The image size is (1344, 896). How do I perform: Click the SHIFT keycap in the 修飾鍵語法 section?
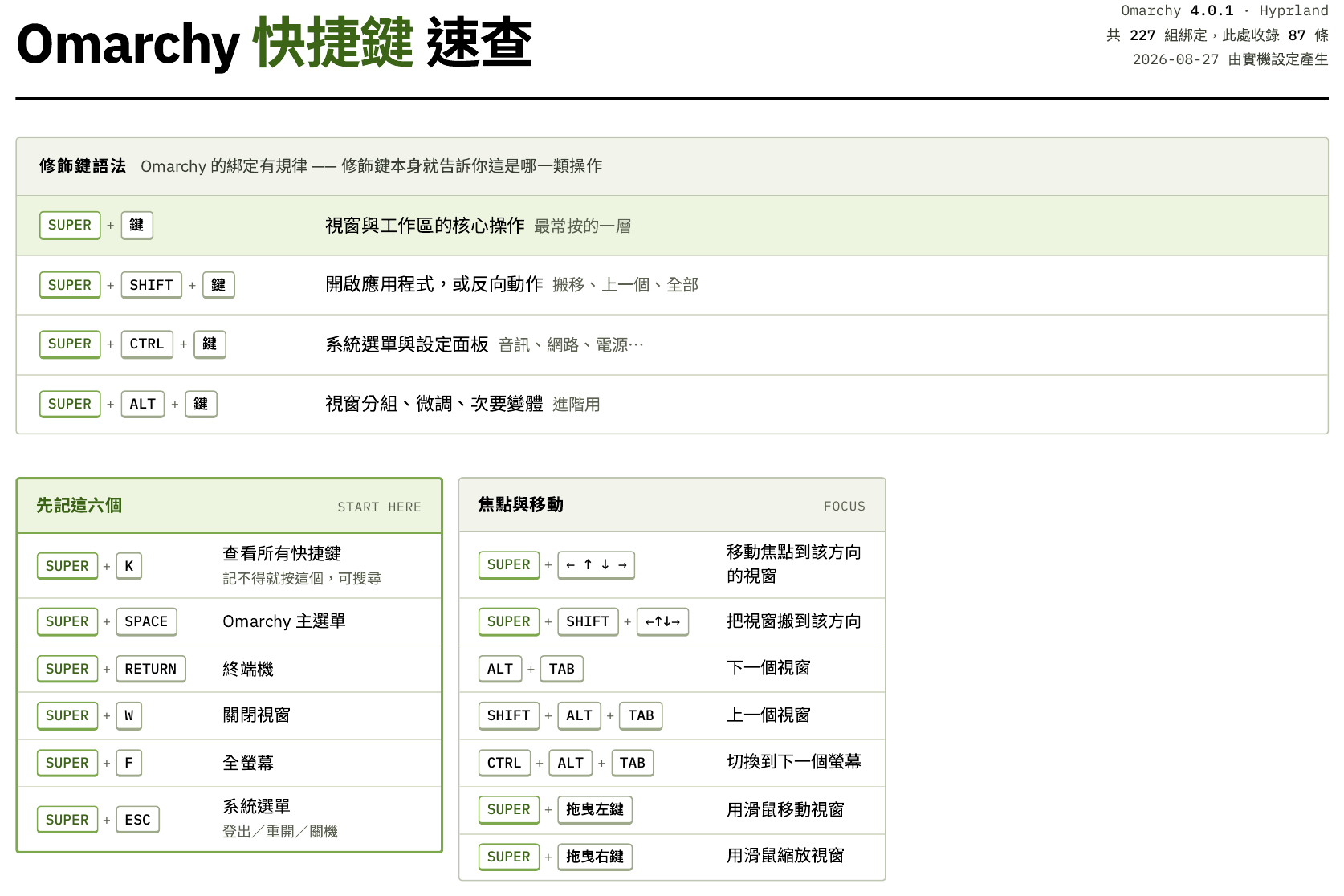[152, 285]
